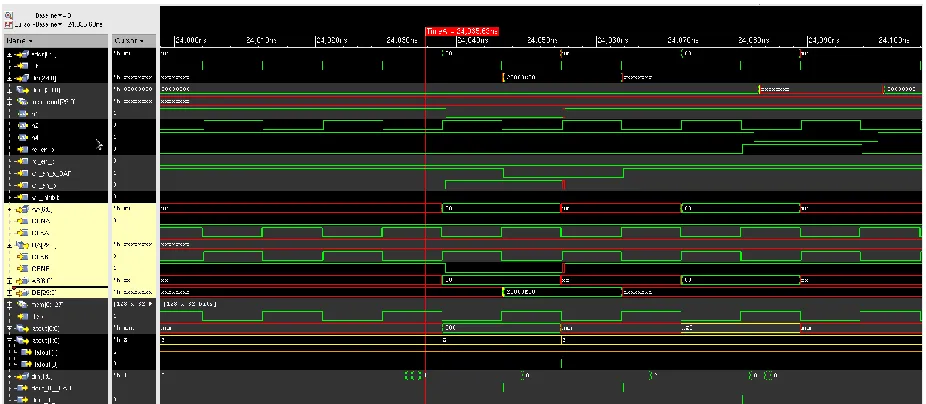Select the TimeA cursor flag on ruler
Viewport: 926px width, 404px height.
[x=462, y=31]
